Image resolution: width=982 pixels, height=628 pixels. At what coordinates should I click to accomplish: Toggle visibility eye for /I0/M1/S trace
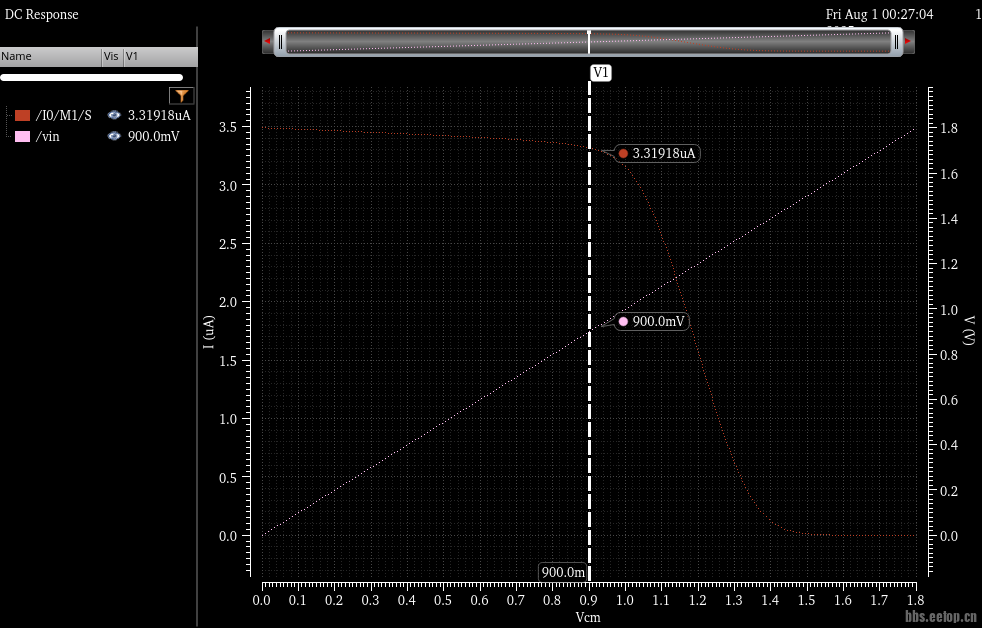[114, 115]
